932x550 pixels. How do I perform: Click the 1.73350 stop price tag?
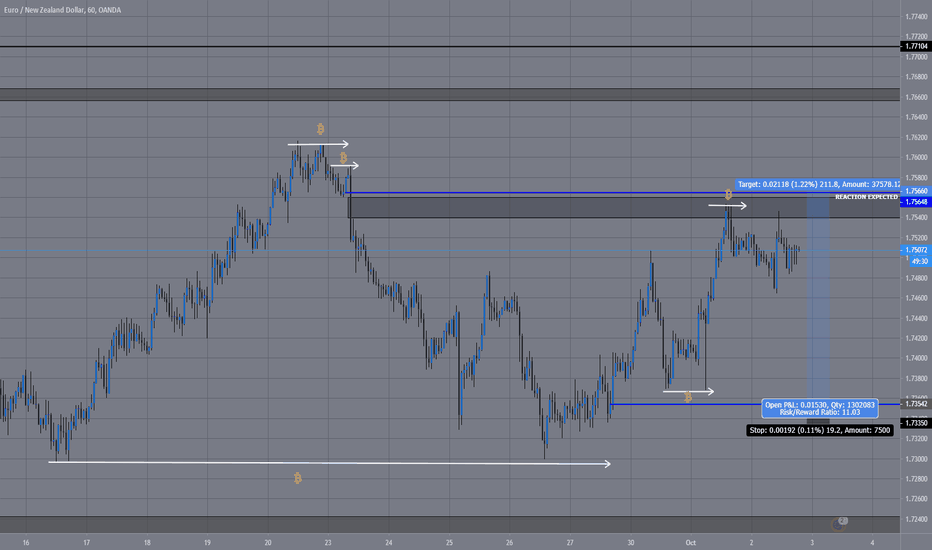[x=916, y=423]
